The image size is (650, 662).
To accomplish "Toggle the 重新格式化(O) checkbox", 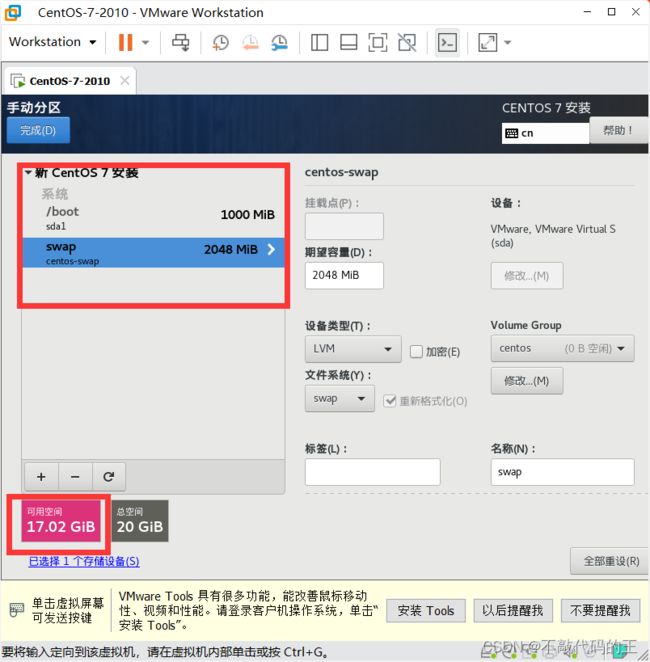I will click(x=389, y=401).
